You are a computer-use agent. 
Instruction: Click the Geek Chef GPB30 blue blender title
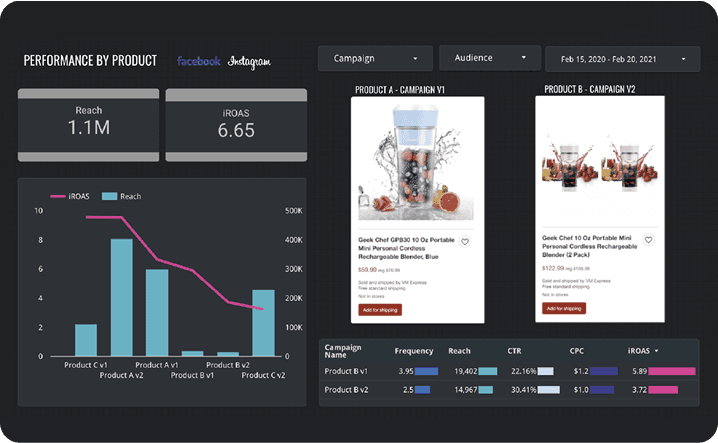coord(406,248)
